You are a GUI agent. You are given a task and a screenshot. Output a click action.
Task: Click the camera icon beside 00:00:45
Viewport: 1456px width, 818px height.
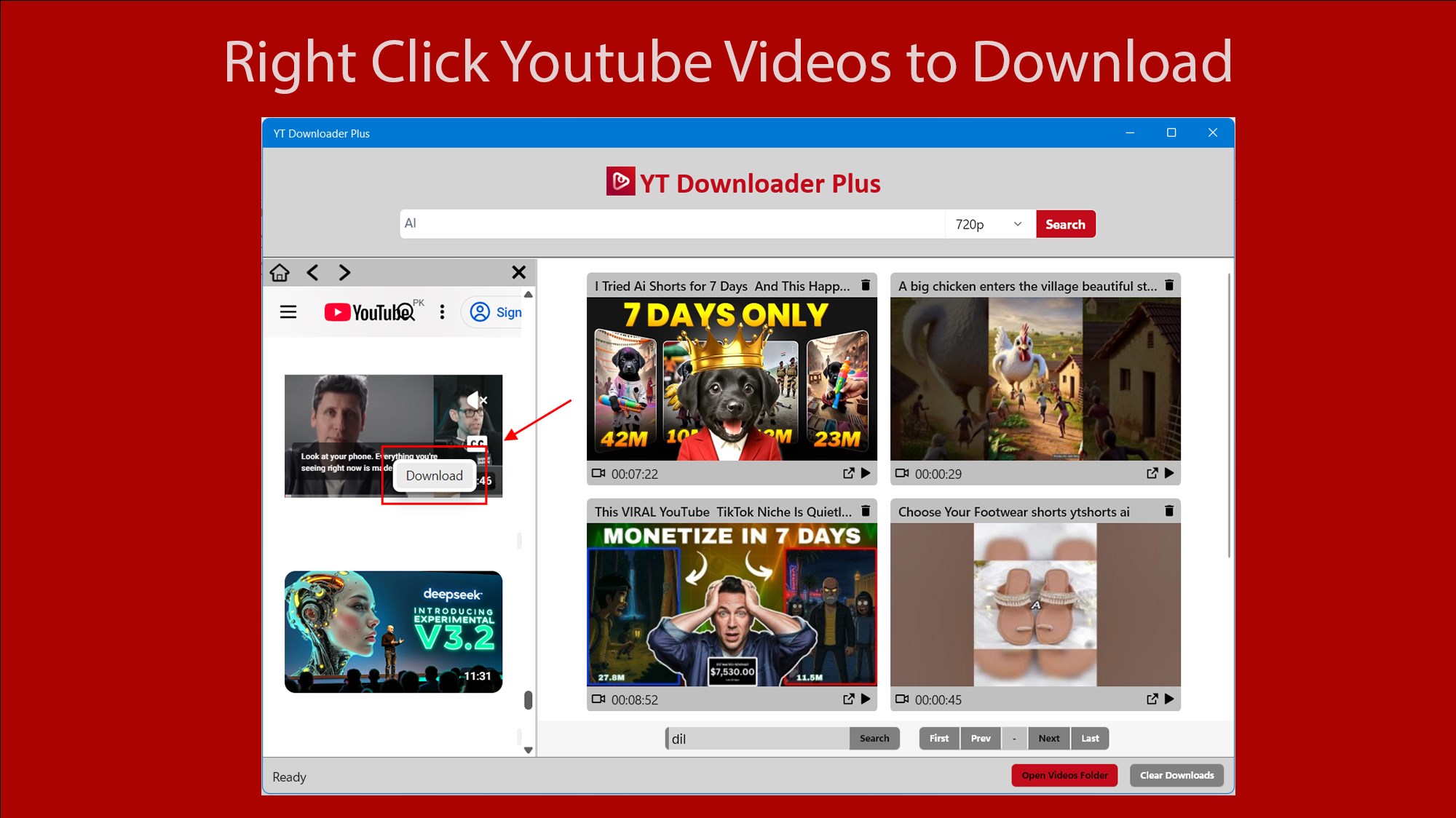click(902, 699)
